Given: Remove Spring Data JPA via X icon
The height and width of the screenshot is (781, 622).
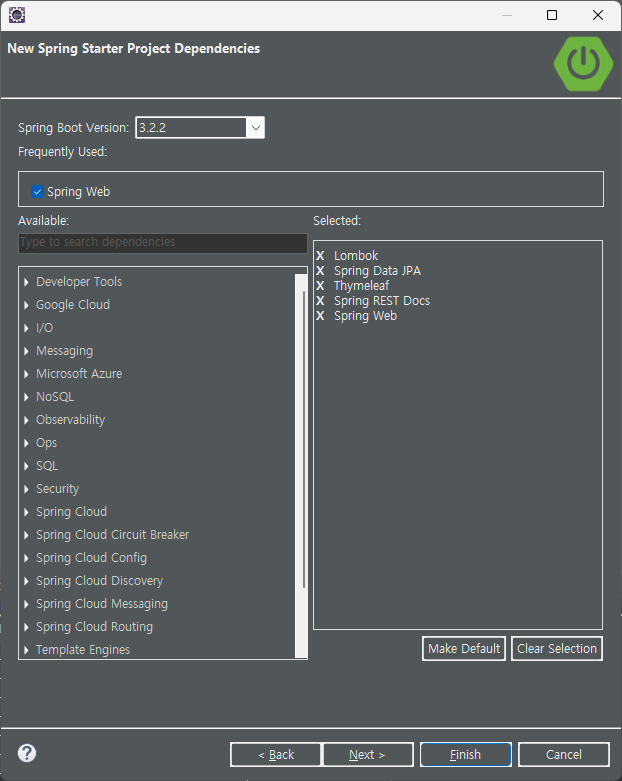Looking at the screenshot, I should (320, 270).
